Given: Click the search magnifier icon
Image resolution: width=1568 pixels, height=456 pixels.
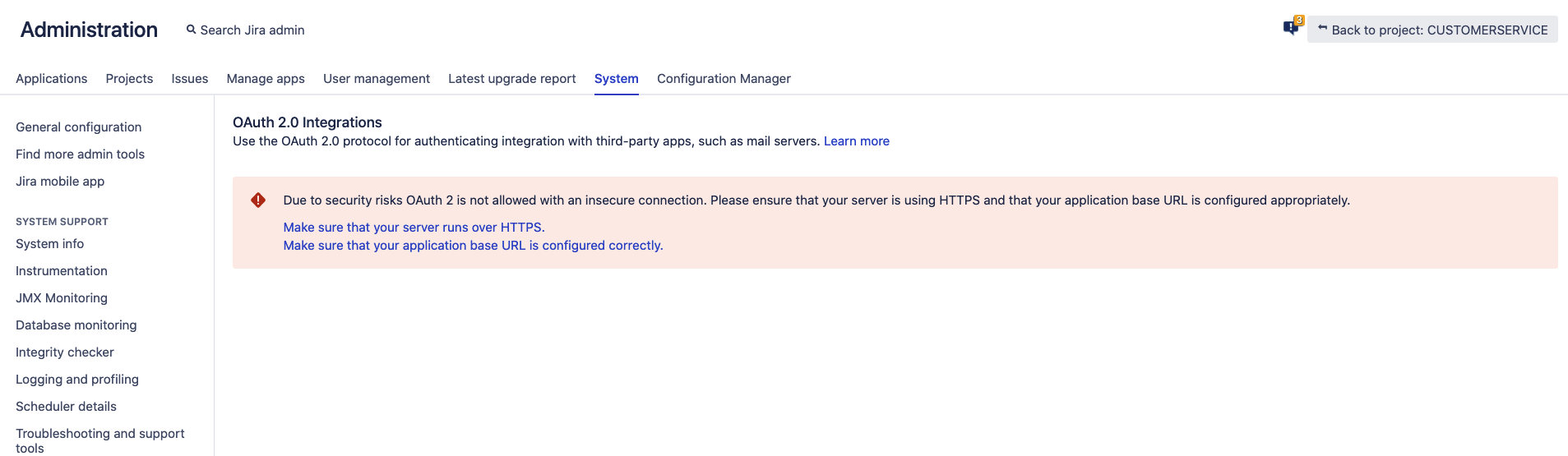Looking at the screenshot, I should (x=191, y=30).
